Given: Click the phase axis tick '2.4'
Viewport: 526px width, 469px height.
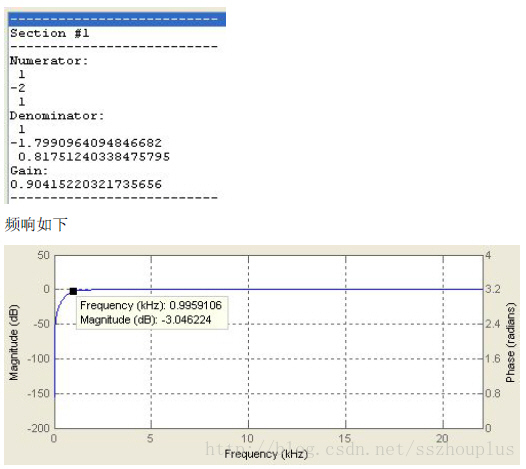Looking at the screenshot, I should point(493,324).
